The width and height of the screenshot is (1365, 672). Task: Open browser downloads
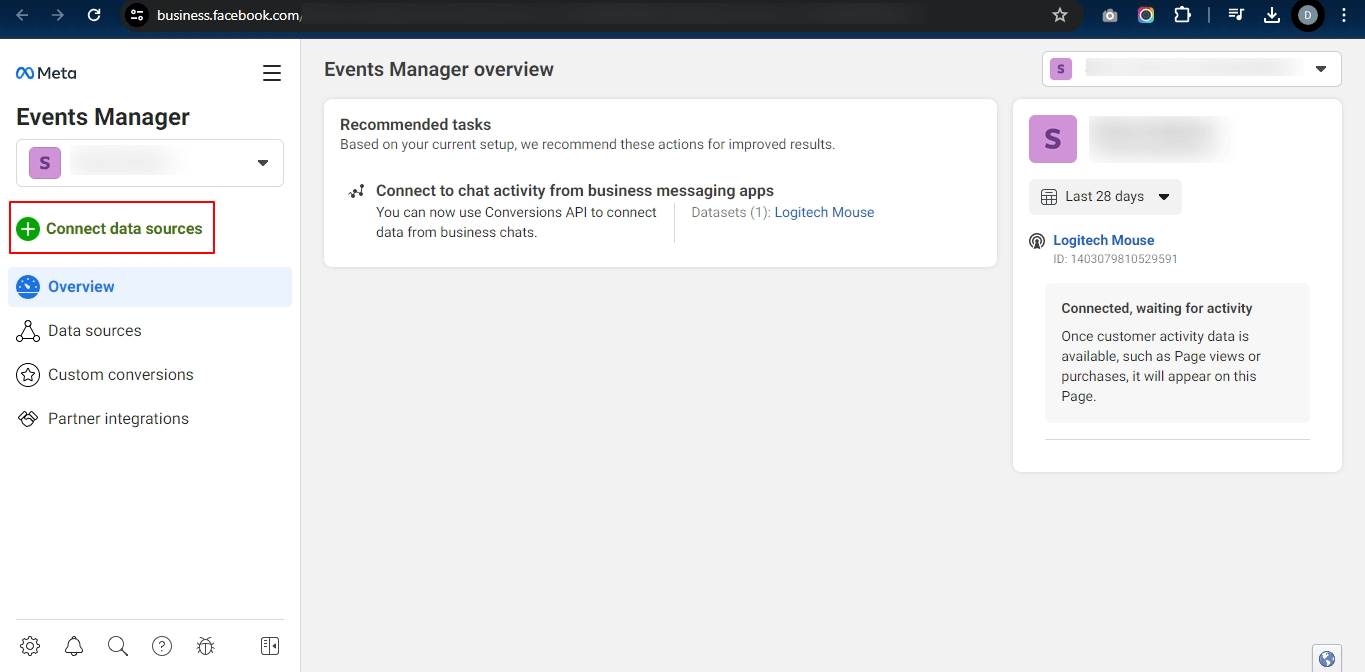tap(1272, 15)
